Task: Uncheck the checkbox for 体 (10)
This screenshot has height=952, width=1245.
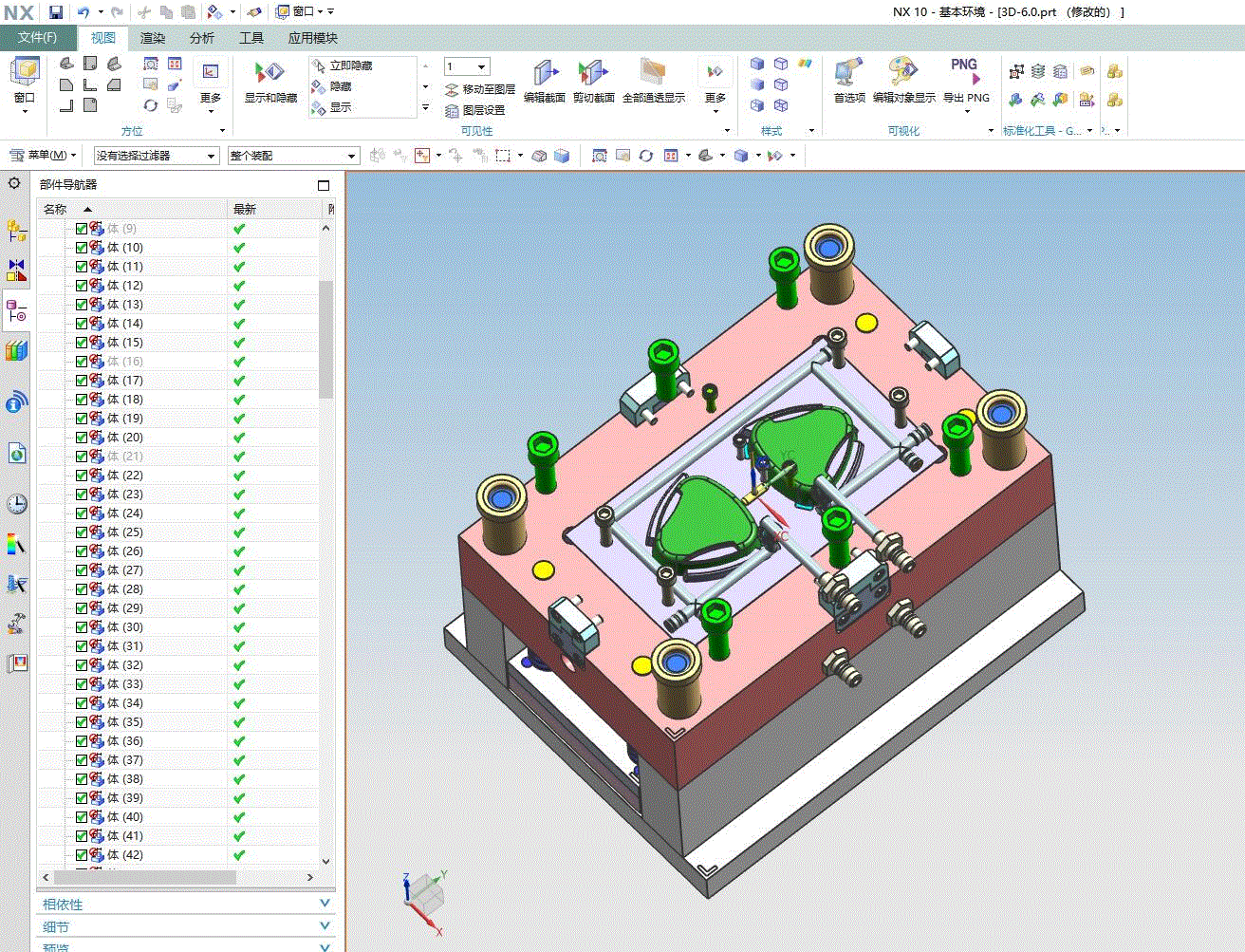Action: pyautogui.click(x=82, y=248)
